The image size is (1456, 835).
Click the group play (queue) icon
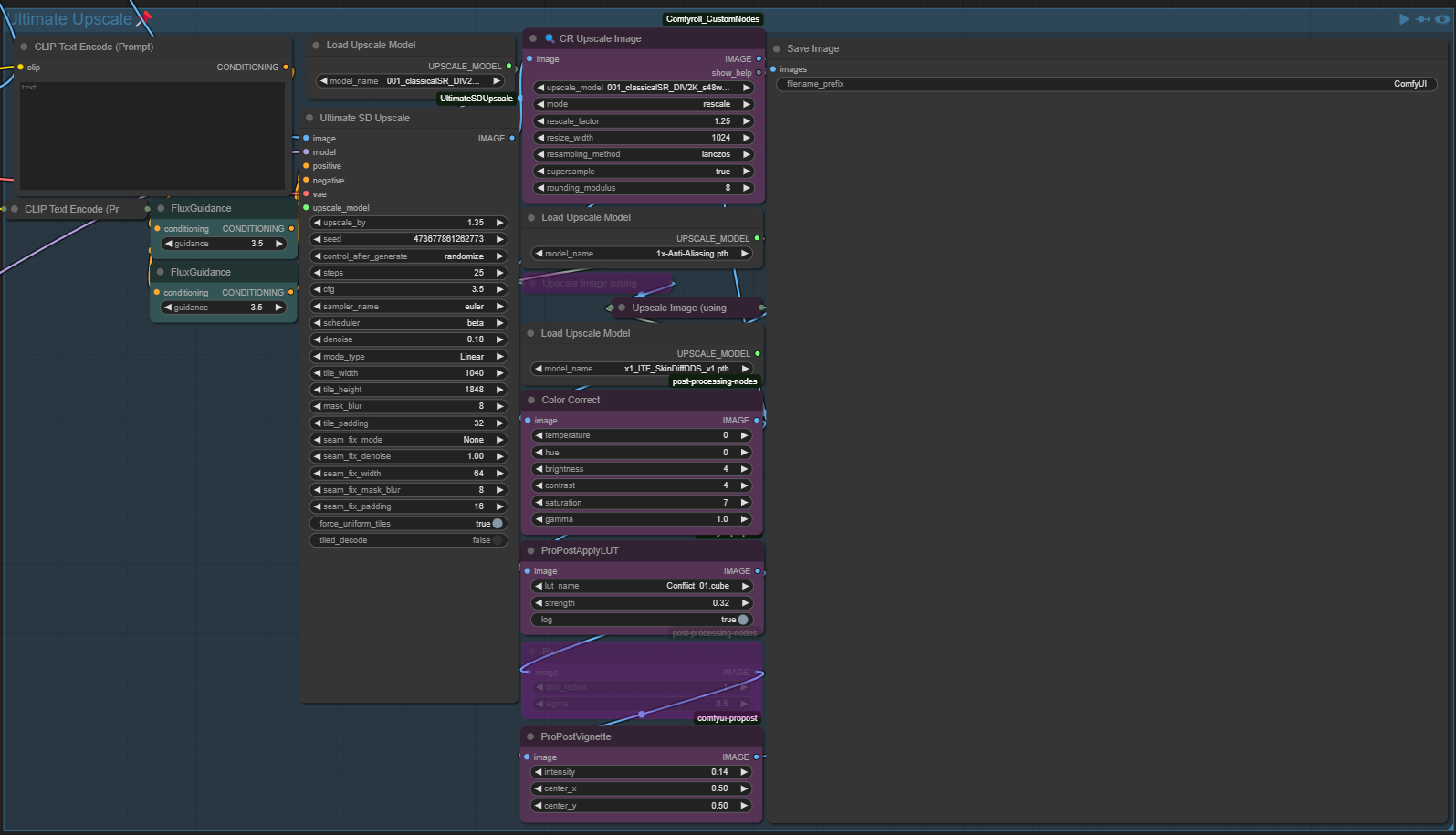tap(1404, 19)
